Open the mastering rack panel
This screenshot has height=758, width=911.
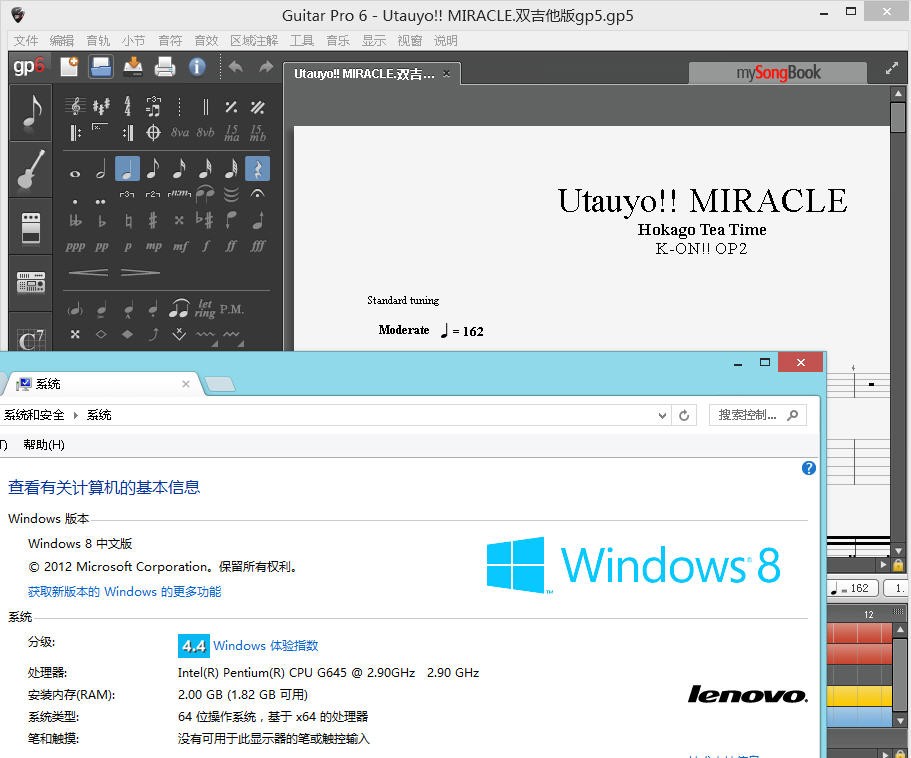pos(31,282)
